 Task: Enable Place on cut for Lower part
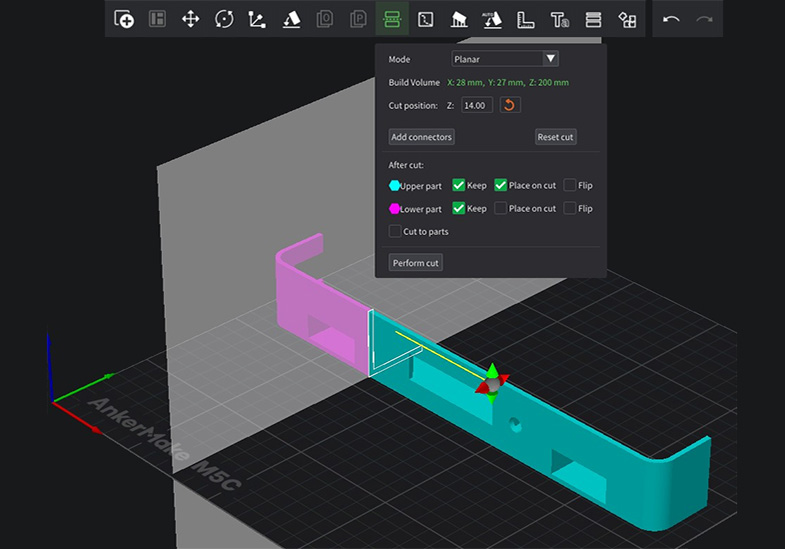[x=501, y=208]
